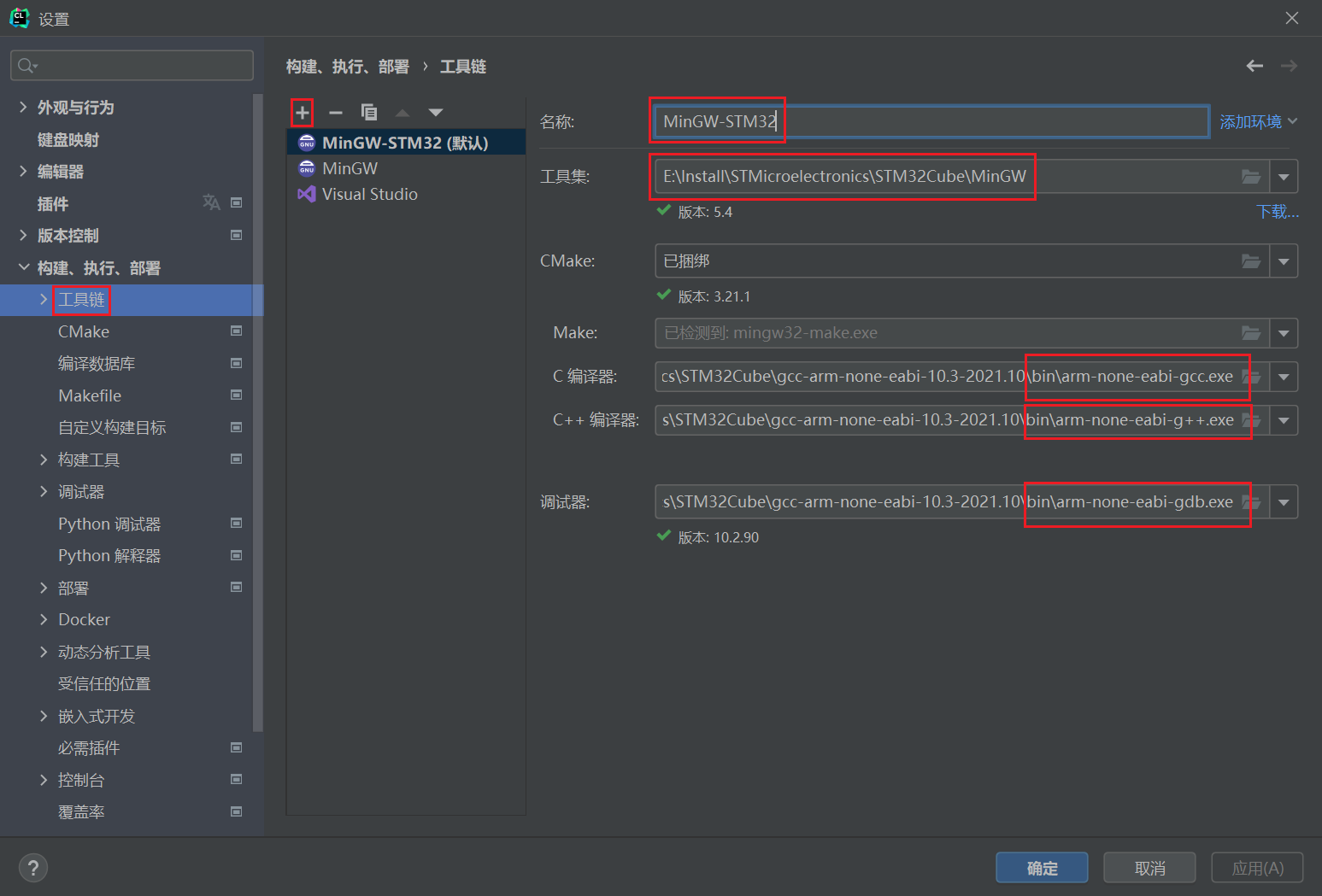
Task: Open Make dropdown arrow
Action: tap(1284, 333)
